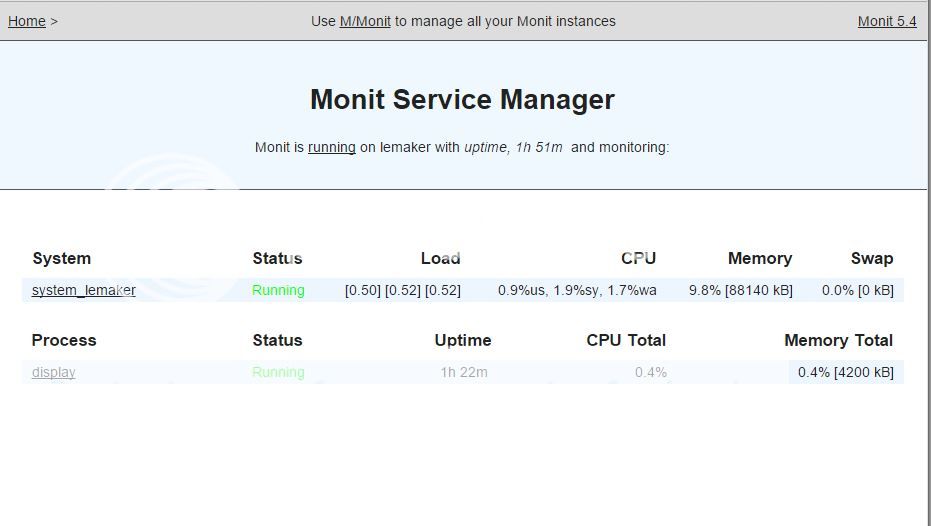
Task: Click the 0.4% [4200 kB] memory total value
Action: tap(846, 372)
